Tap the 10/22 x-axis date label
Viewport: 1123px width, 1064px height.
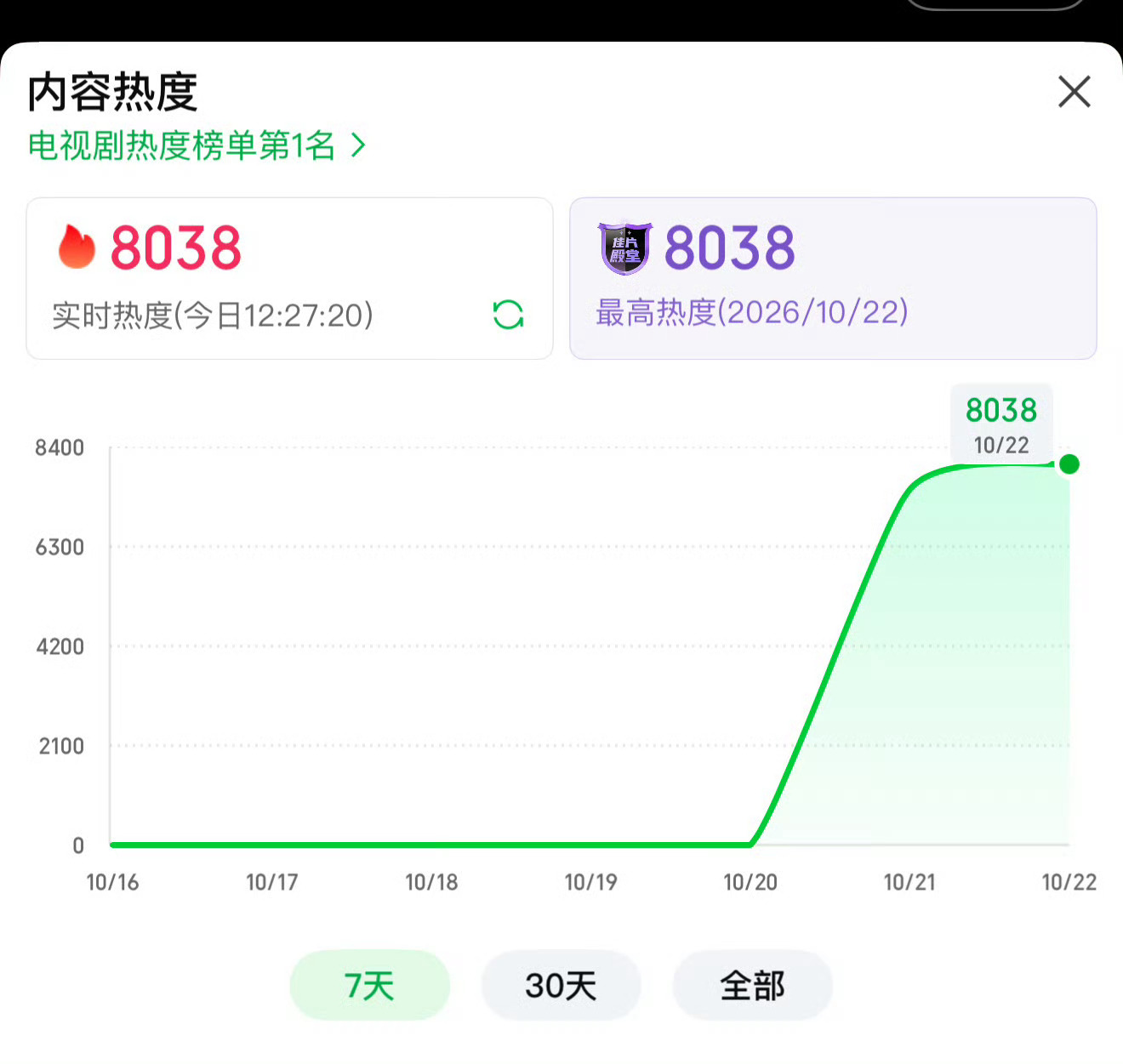tap(1069, 882)
